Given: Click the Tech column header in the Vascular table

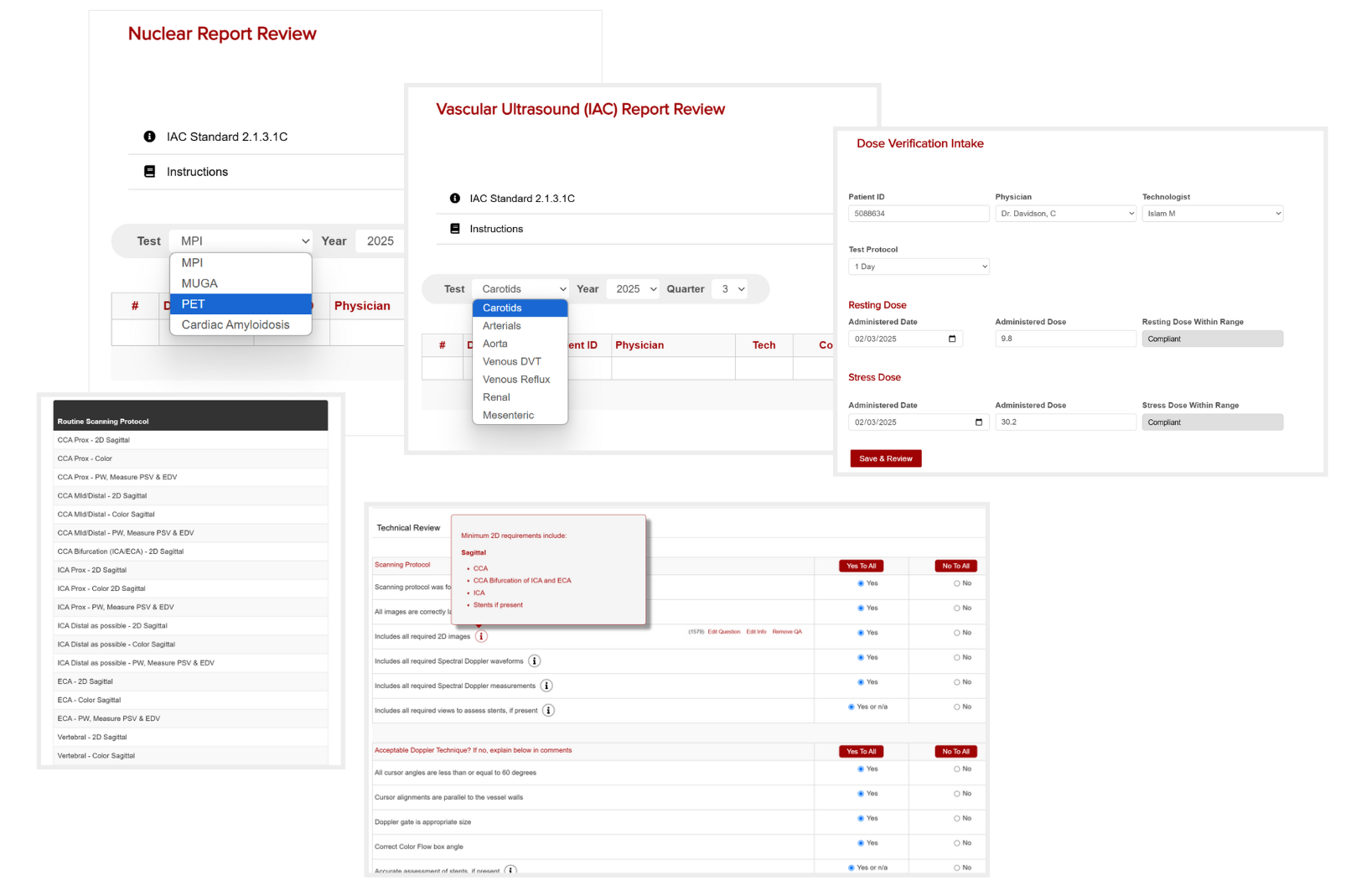Looking at the screenshot, I should 764,345.
